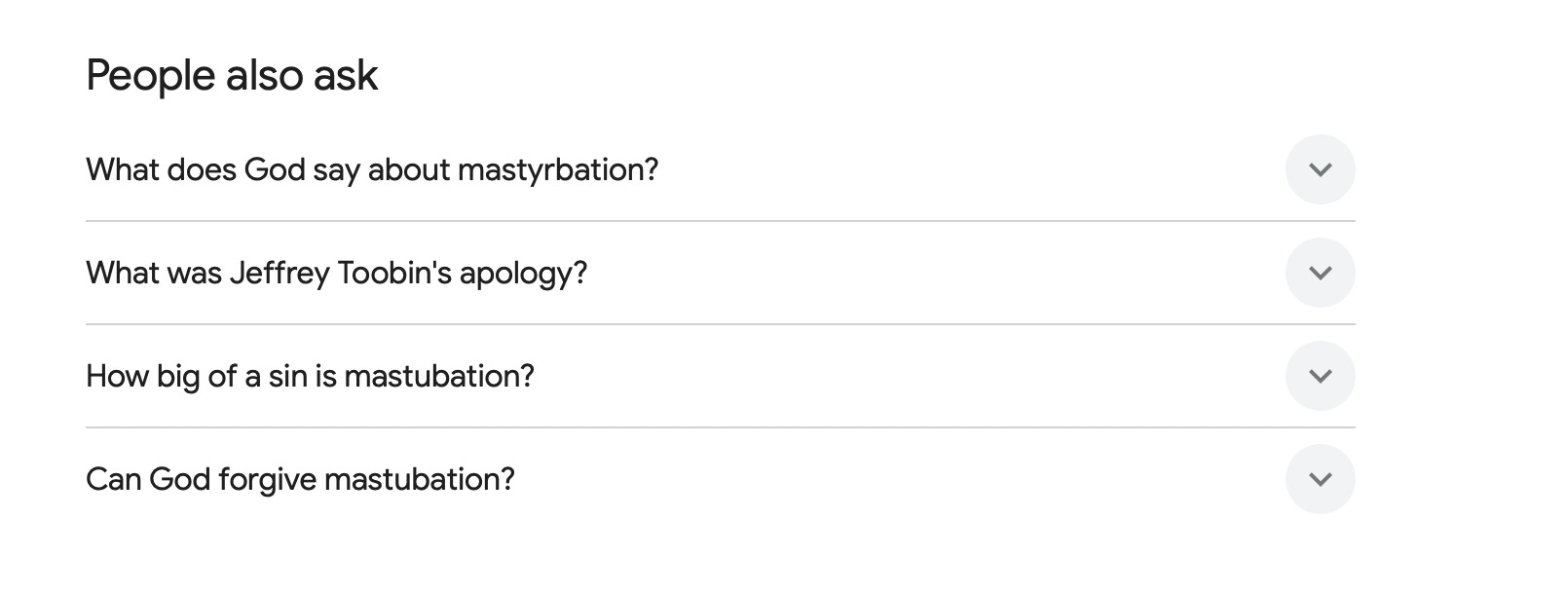The height and width of the screenshot is (592, 1568).
Task: Click the round arrow button in the last question row
Action: click(1320, 479)
